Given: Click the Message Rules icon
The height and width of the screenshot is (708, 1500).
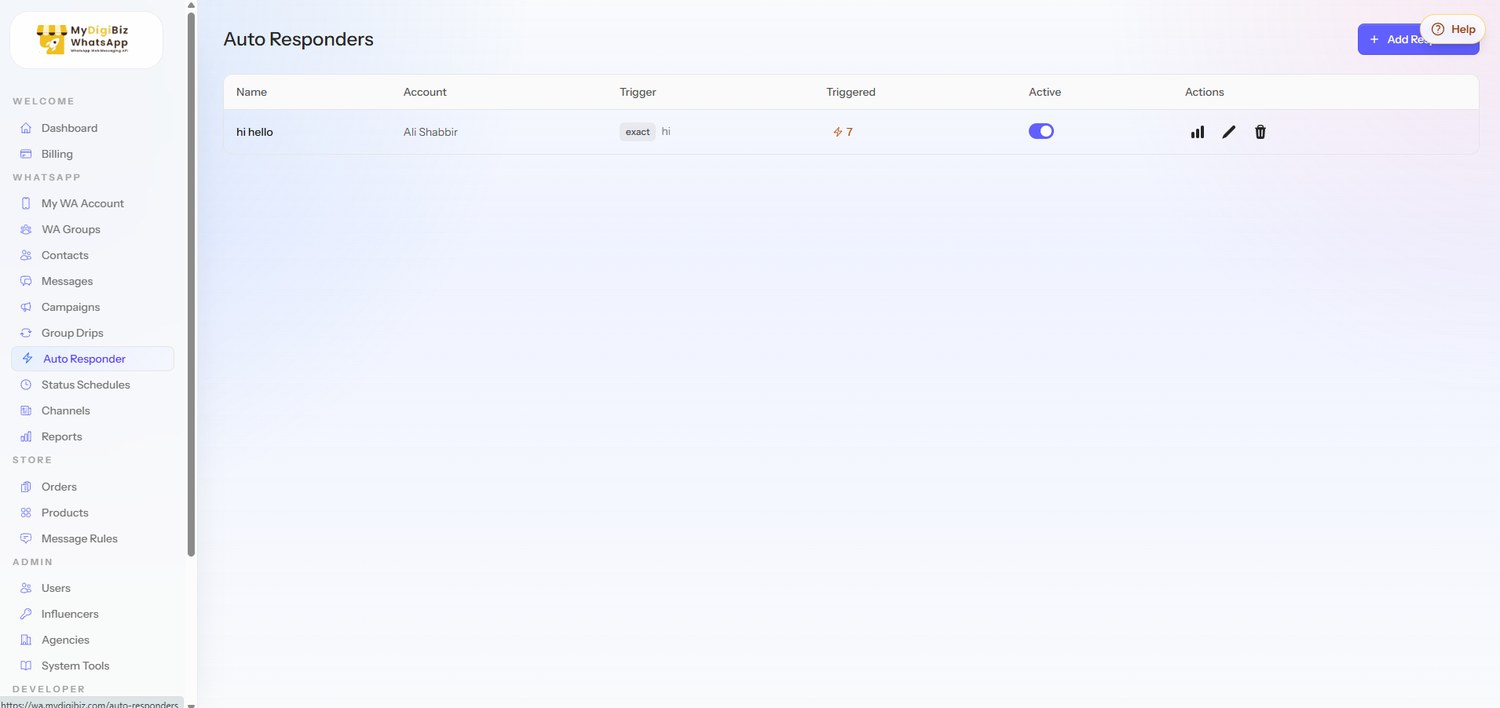Looking at the screenshot, I should pyautogui.click(x=26, y=539).
